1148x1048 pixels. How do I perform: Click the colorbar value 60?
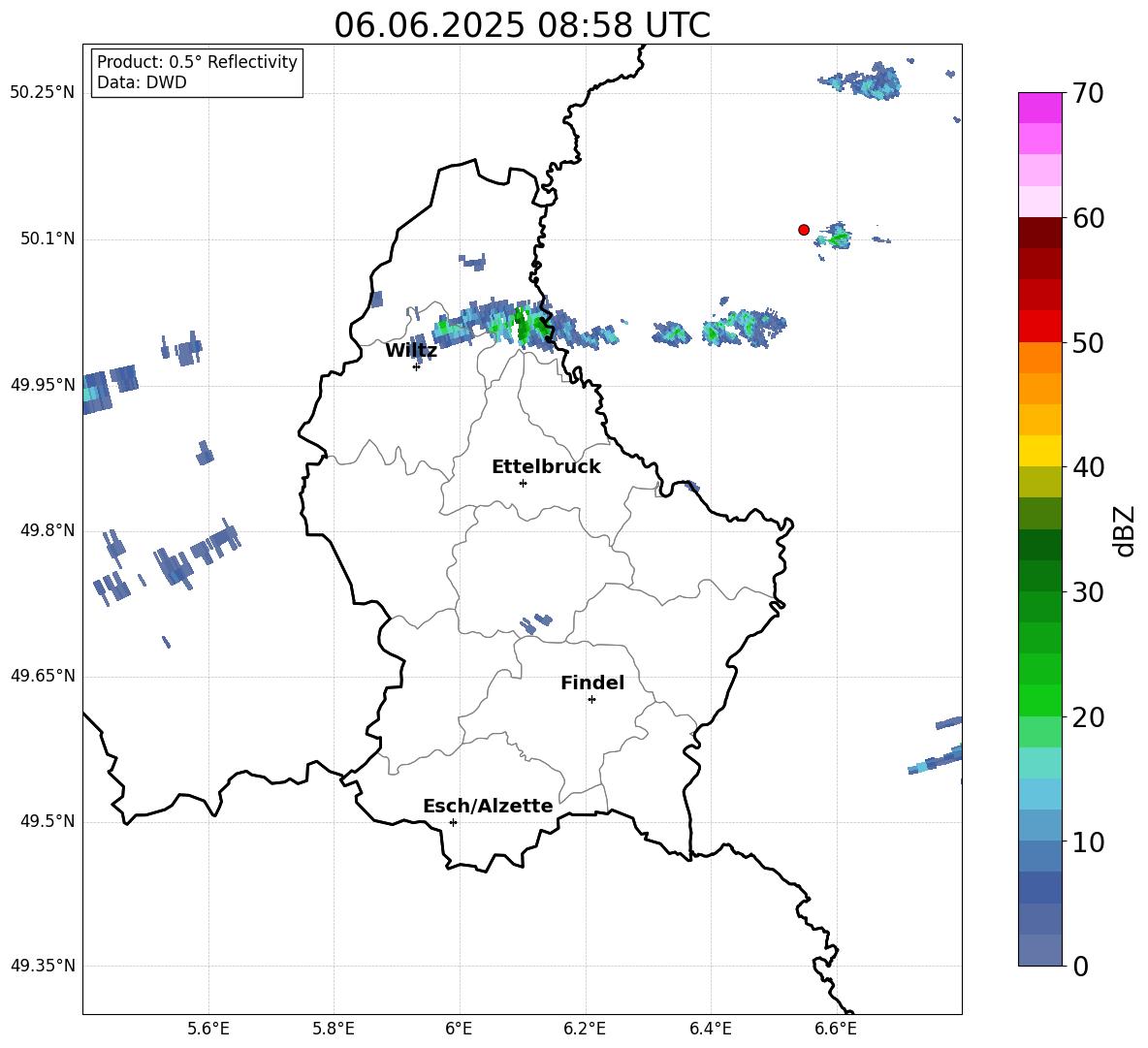tap(1088, 218)
